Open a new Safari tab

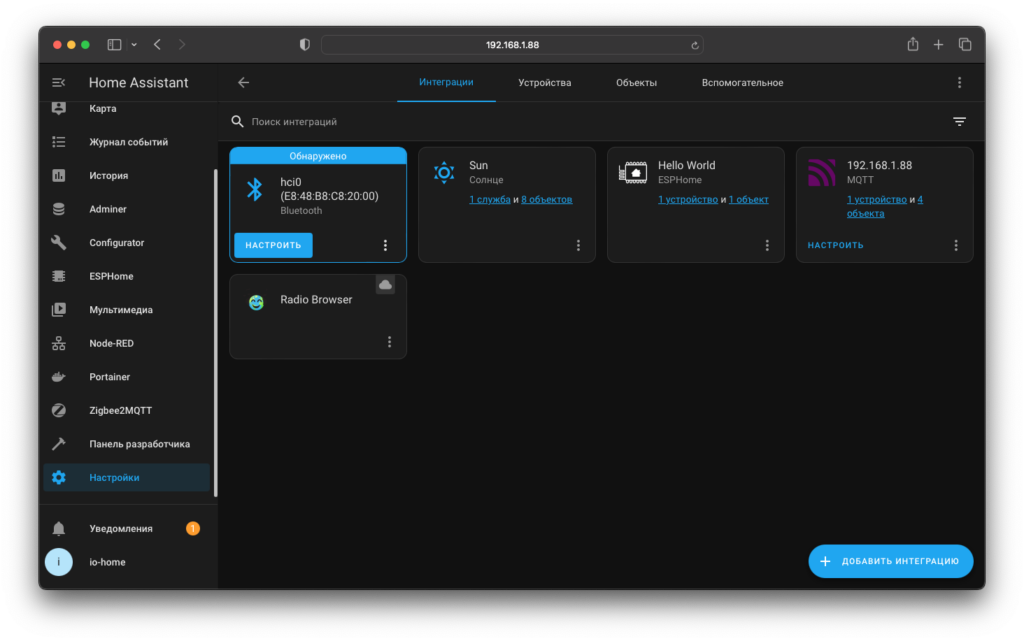click(x=938, y=44)
